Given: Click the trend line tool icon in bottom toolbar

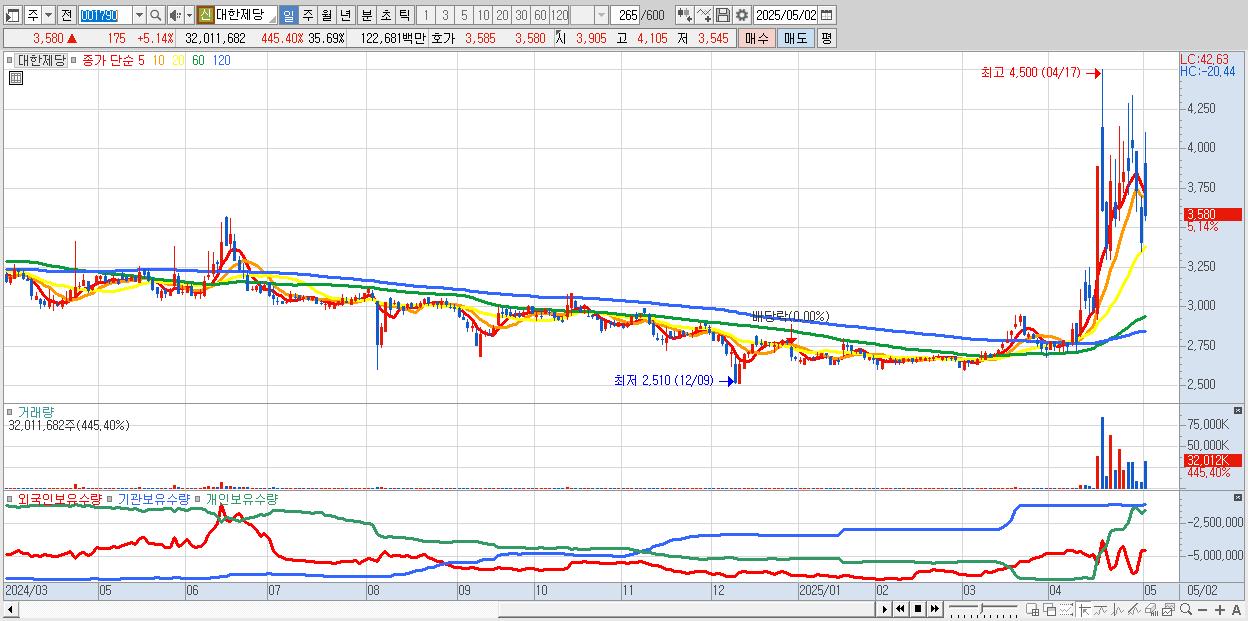Looking at the screenshot, I should pos(1101,609).
